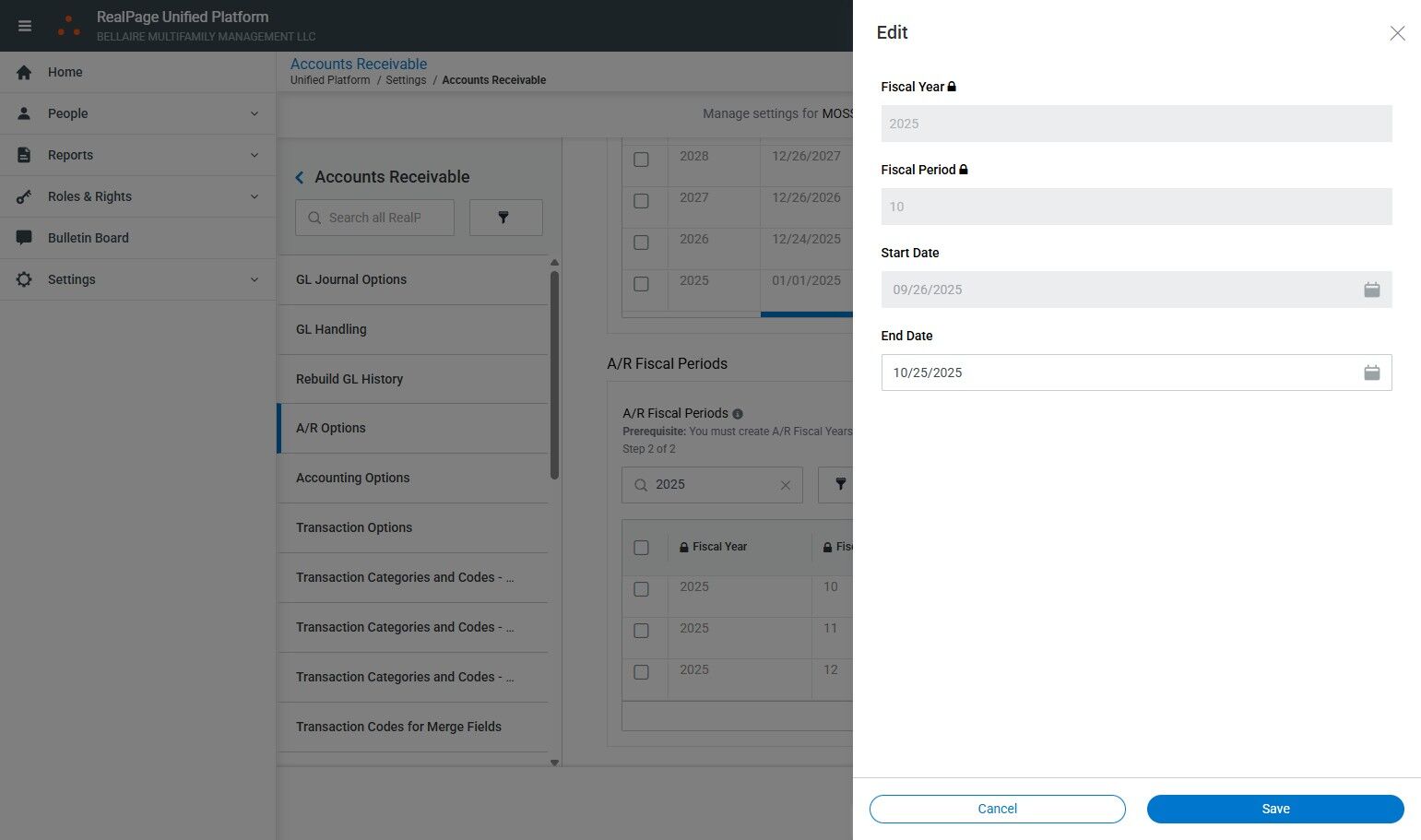1421x840 pixels.
Task: Expand the People menu
Action: [138, 113]
